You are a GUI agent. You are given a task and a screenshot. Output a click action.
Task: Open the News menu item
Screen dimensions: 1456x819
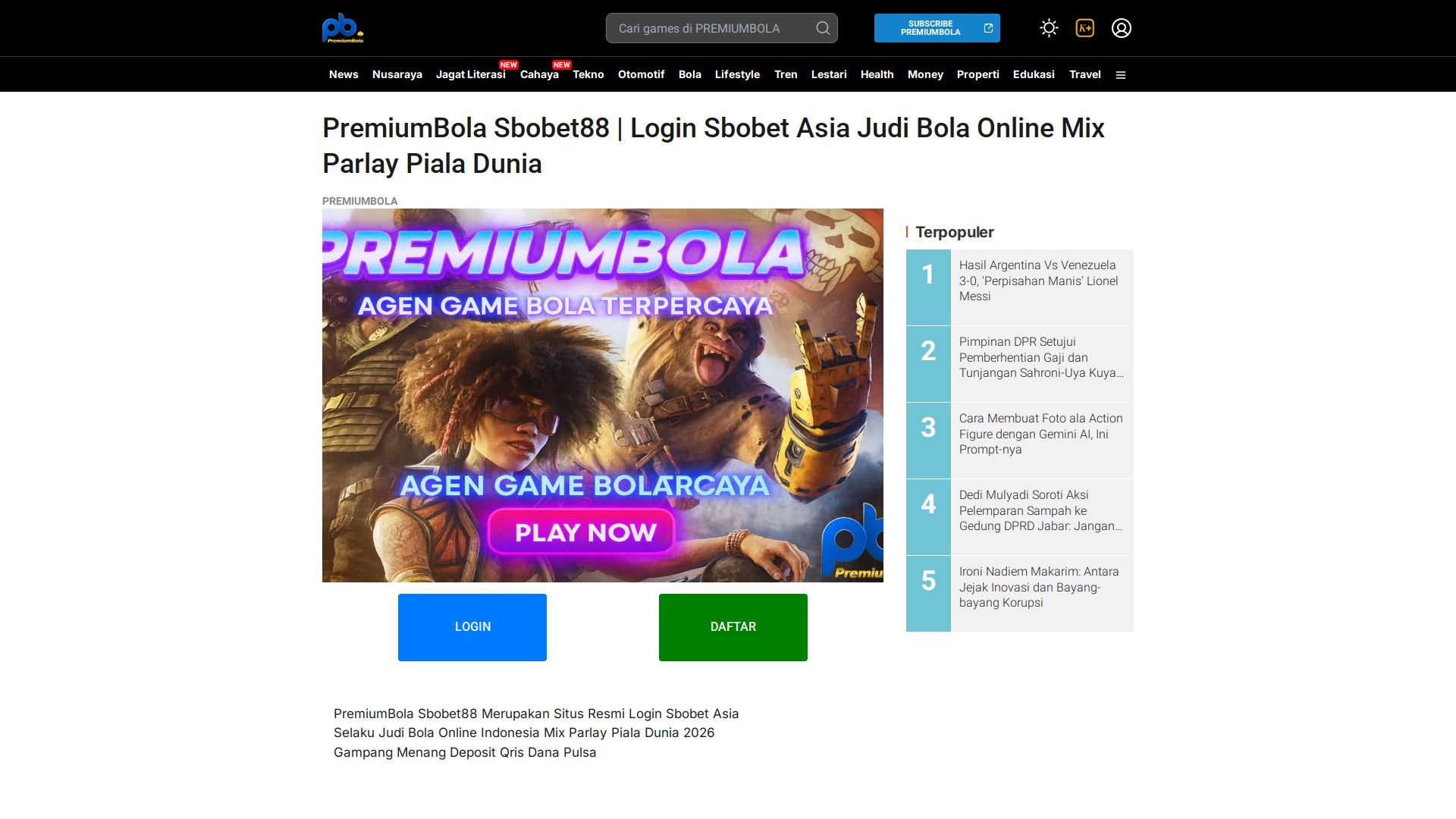click(x=344, y=74)
